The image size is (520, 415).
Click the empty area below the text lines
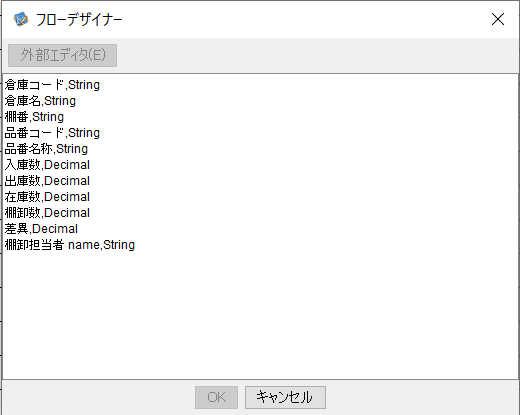pyautogui.click(x=260, y=315)
